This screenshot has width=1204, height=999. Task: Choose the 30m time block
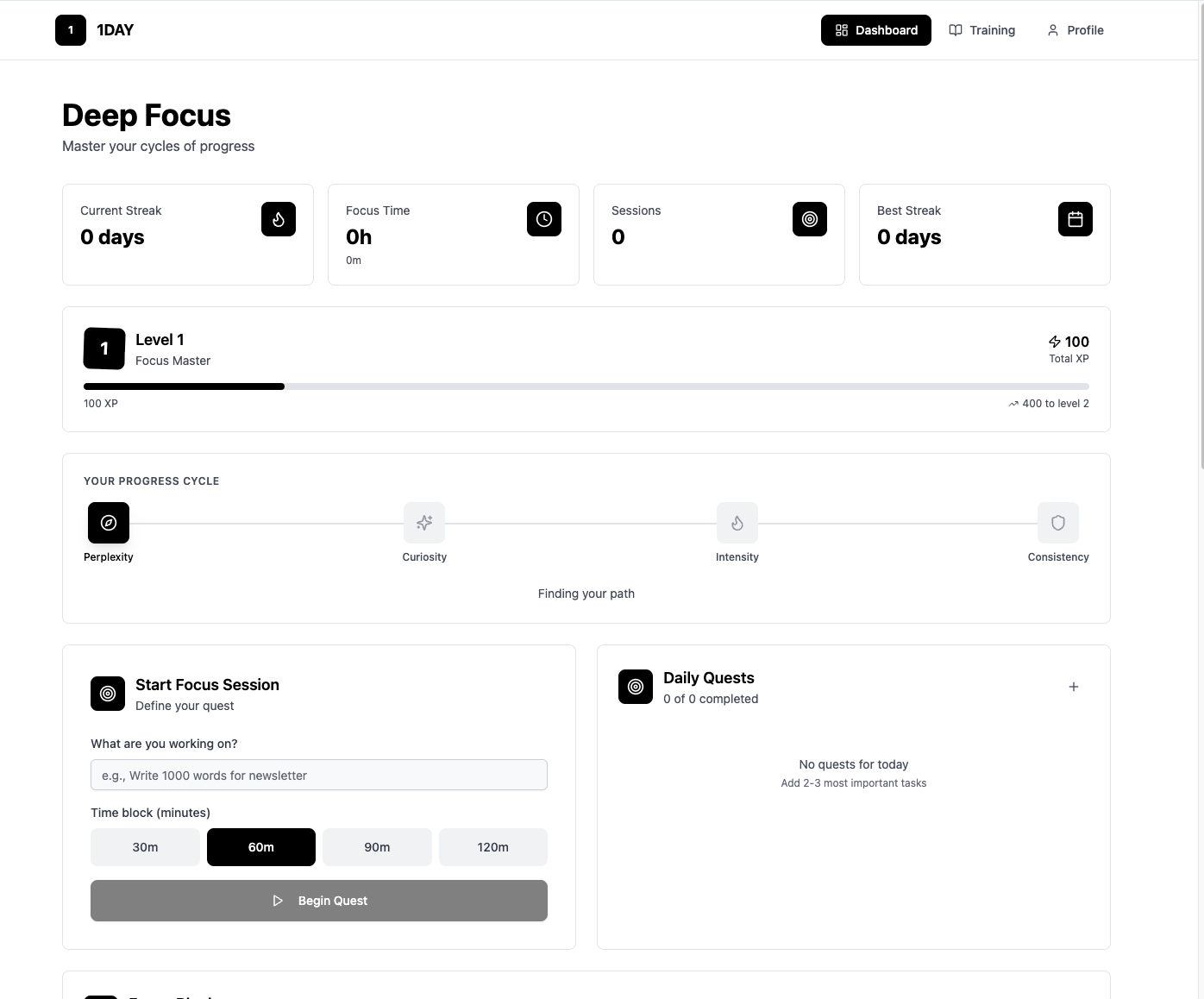pos(145,847)
